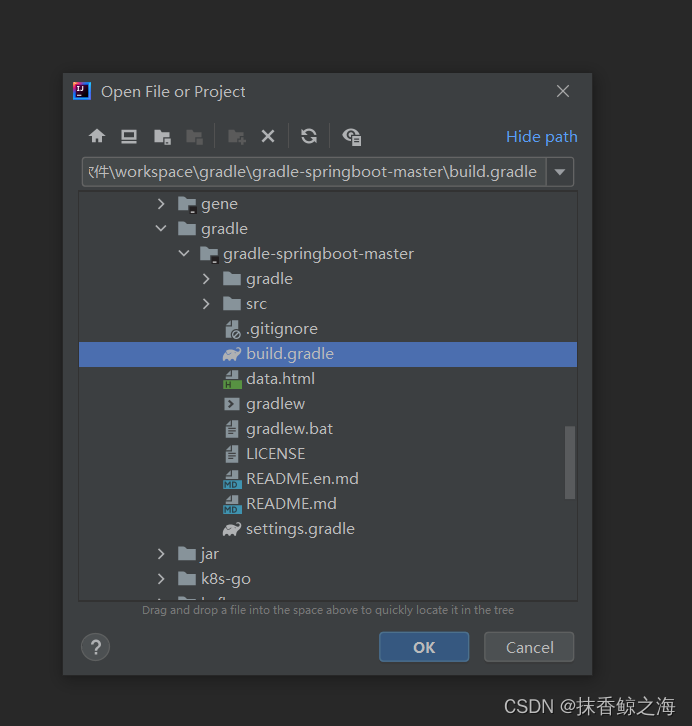Collapse the gradle-springboot-master folder
This screenshot has height=726, width=692.
pyautogui.click(x=184, y=253)
